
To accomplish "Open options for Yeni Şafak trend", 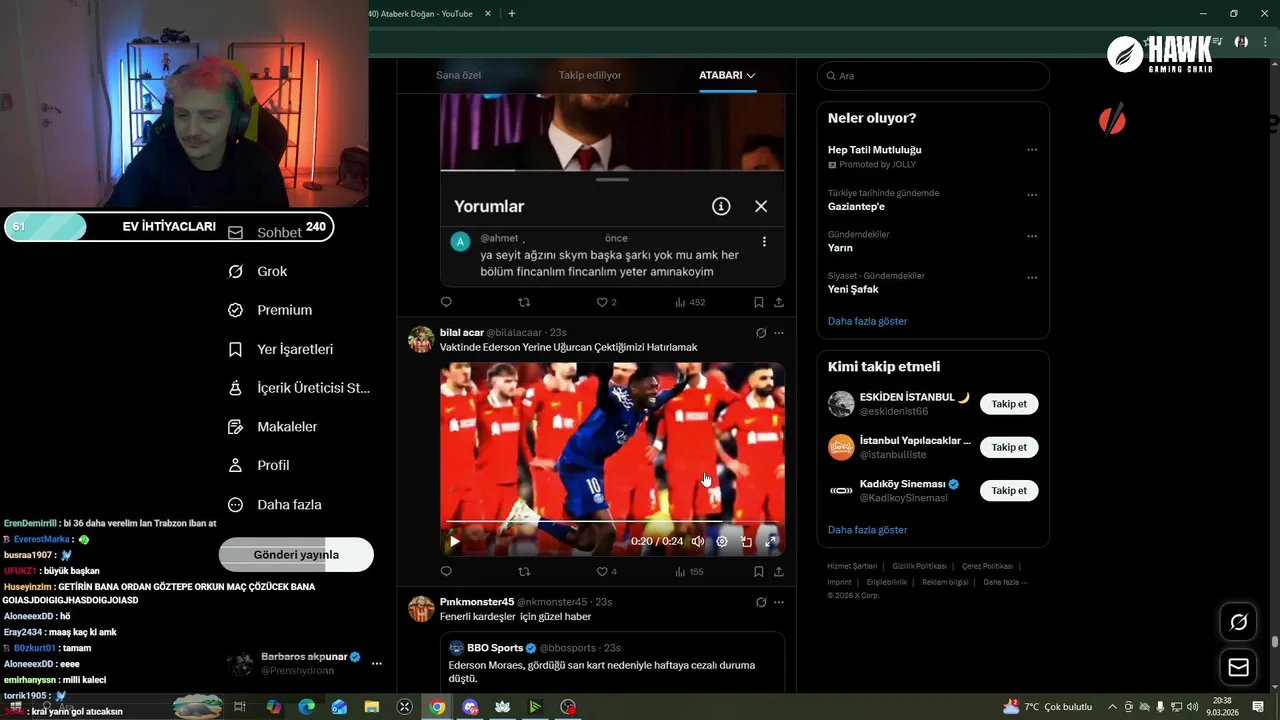I will click(1032, 277).
